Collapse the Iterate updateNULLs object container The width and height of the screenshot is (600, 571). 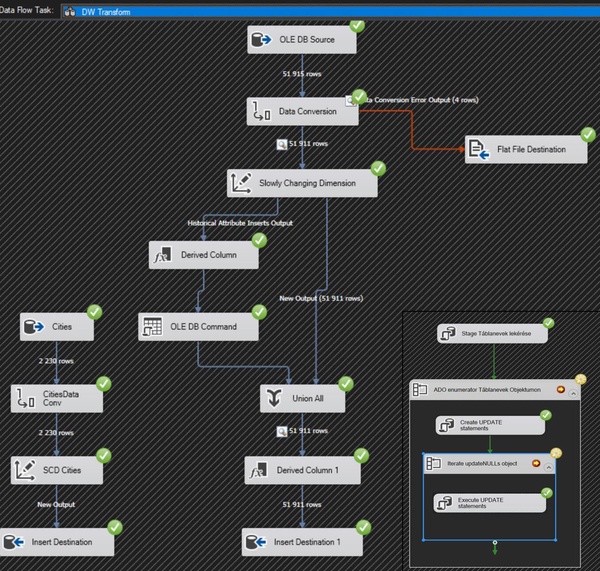pyautogui.click(x=548, y=467)
